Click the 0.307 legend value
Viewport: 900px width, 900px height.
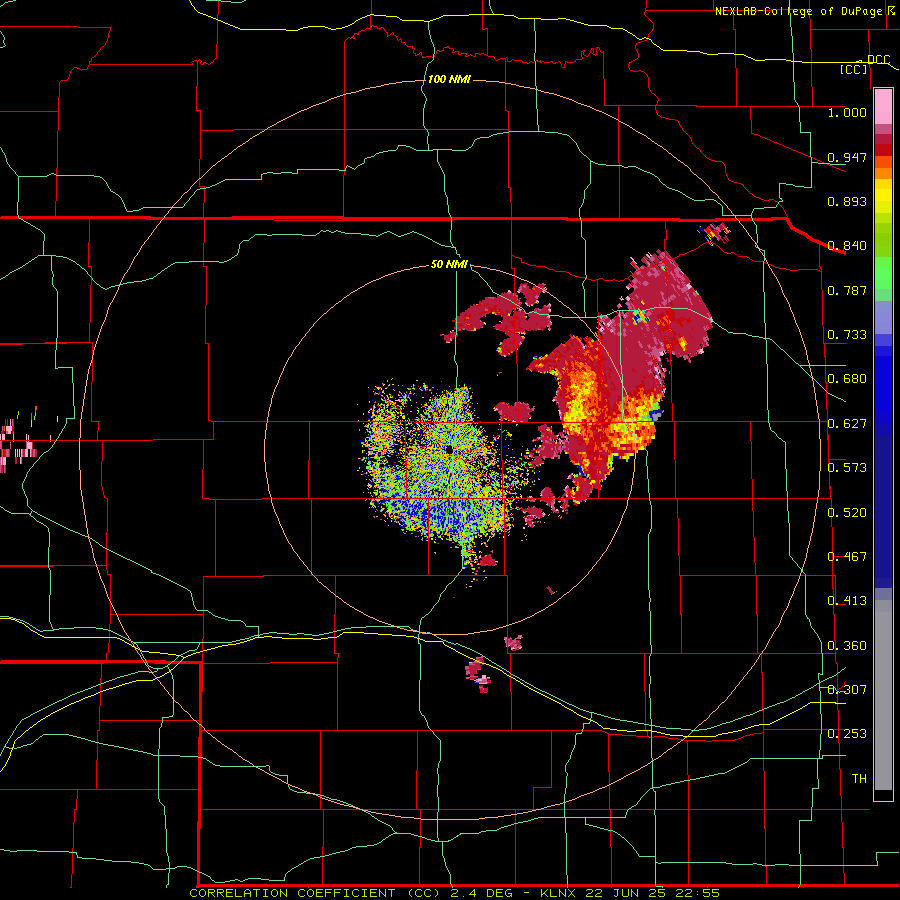(x=847, y=689)
